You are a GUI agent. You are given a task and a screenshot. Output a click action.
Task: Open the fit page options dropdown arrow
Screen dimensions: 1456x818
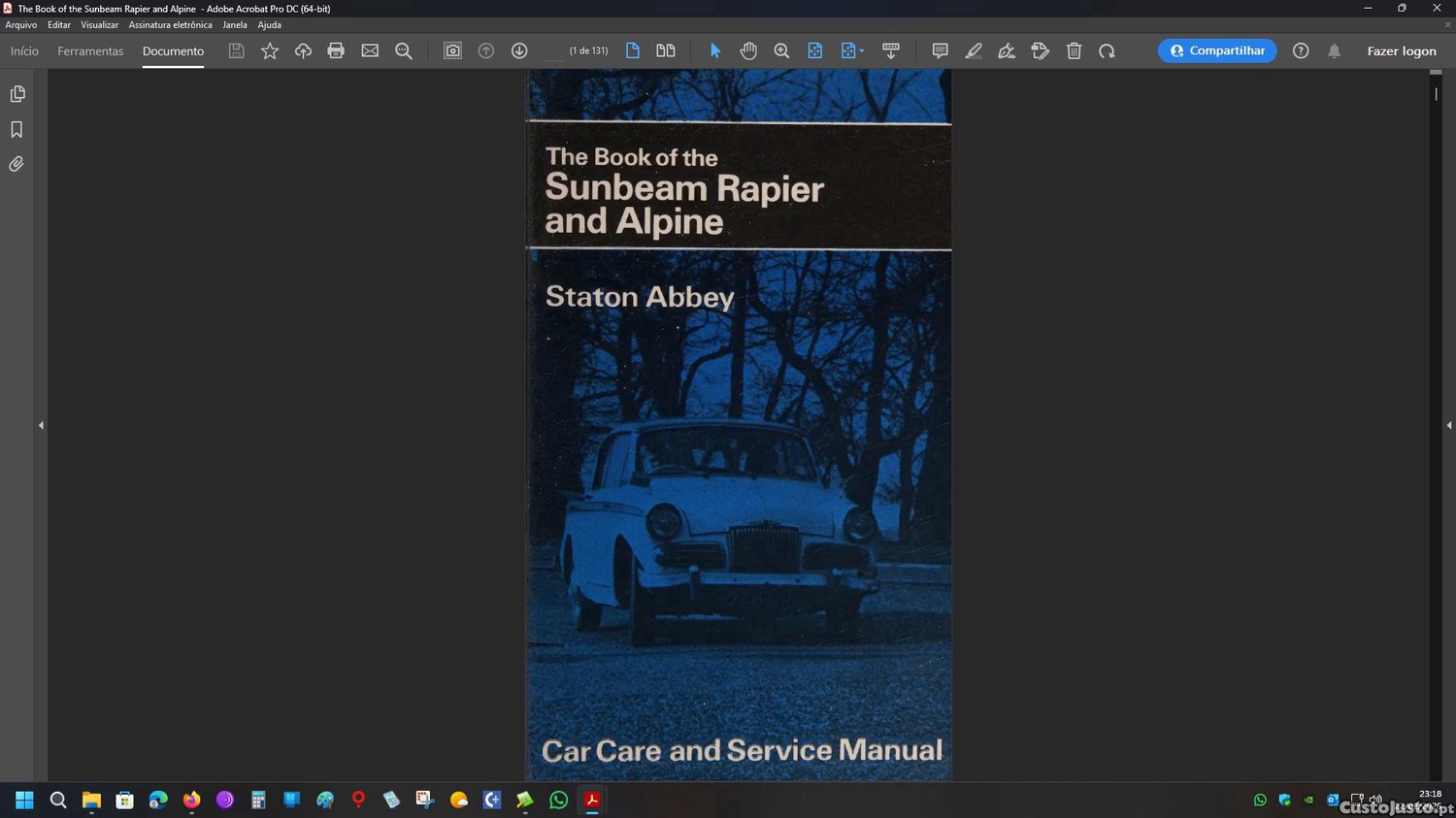click(862, 51)
